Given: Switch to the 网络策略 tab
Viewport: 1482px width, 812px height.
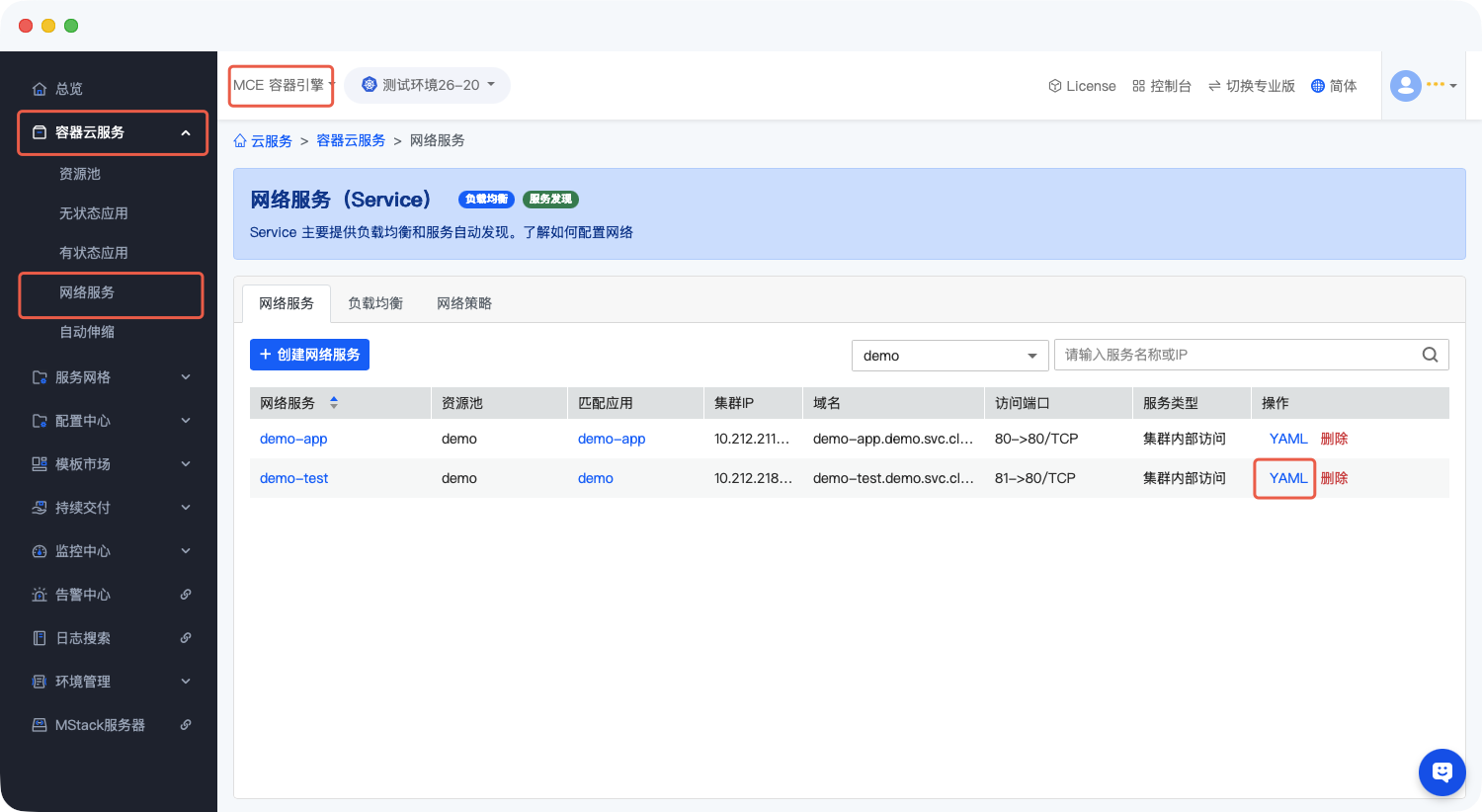Looking at the screenshot, I should click(x=464, y=303).
